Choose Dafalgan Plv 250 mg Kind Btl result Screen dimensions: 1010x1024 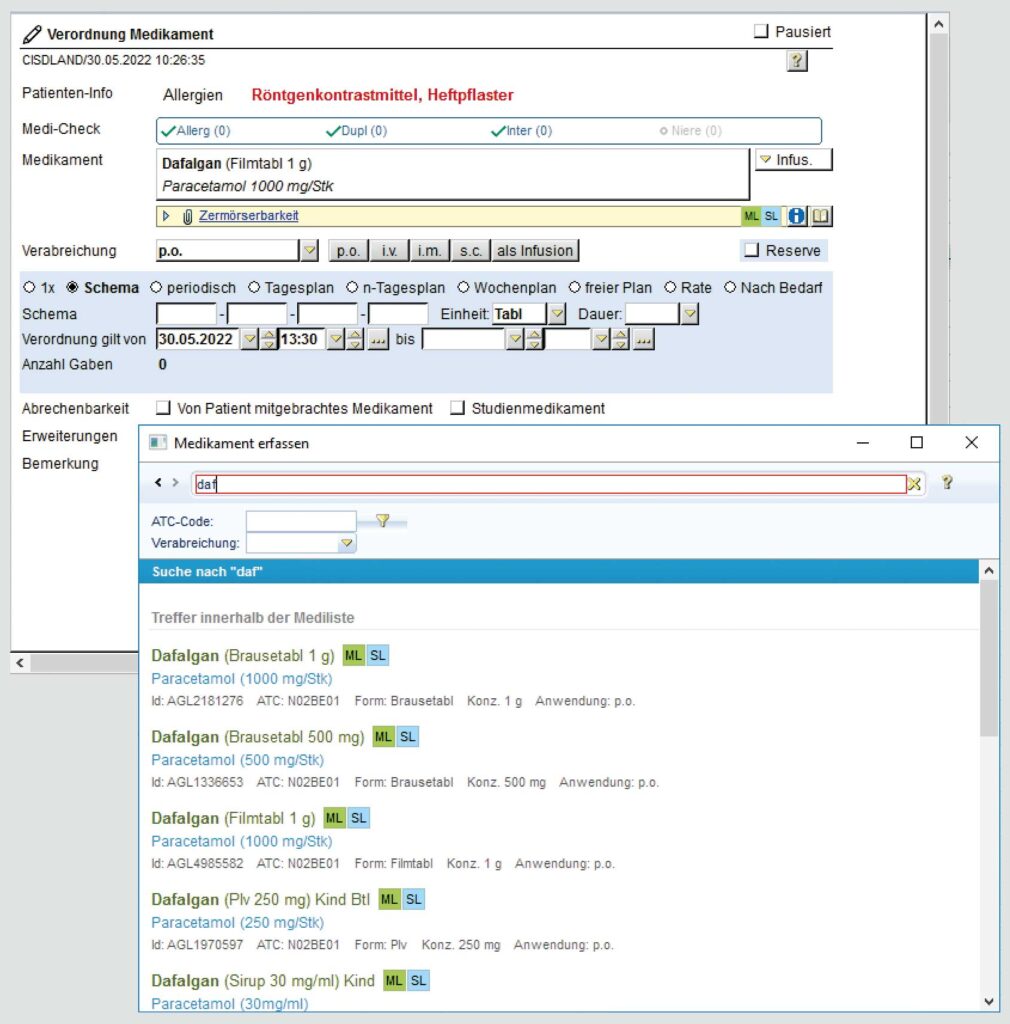(x=260, y=900)
